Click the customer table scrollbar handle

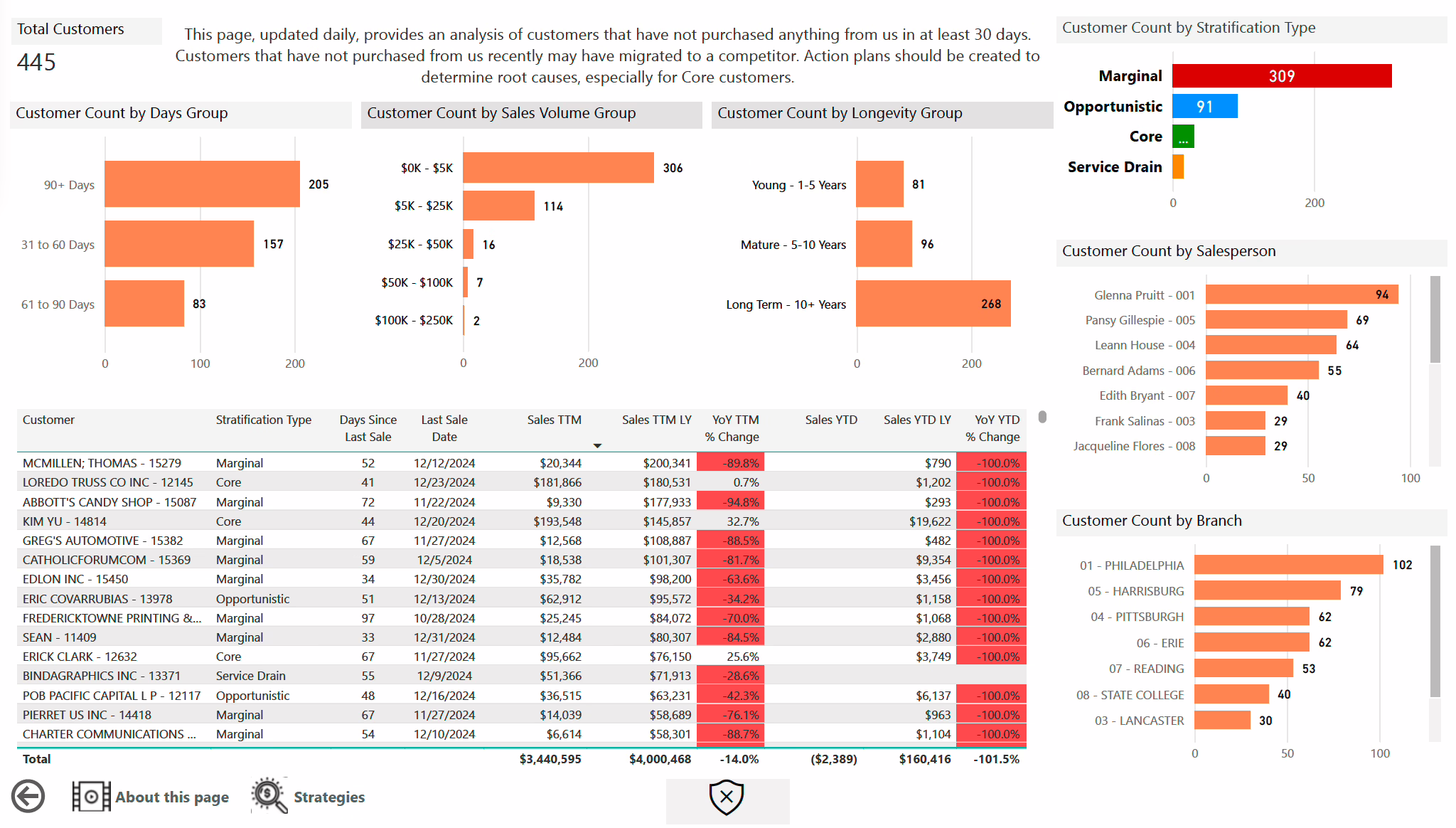click(x=1042, y=417)
